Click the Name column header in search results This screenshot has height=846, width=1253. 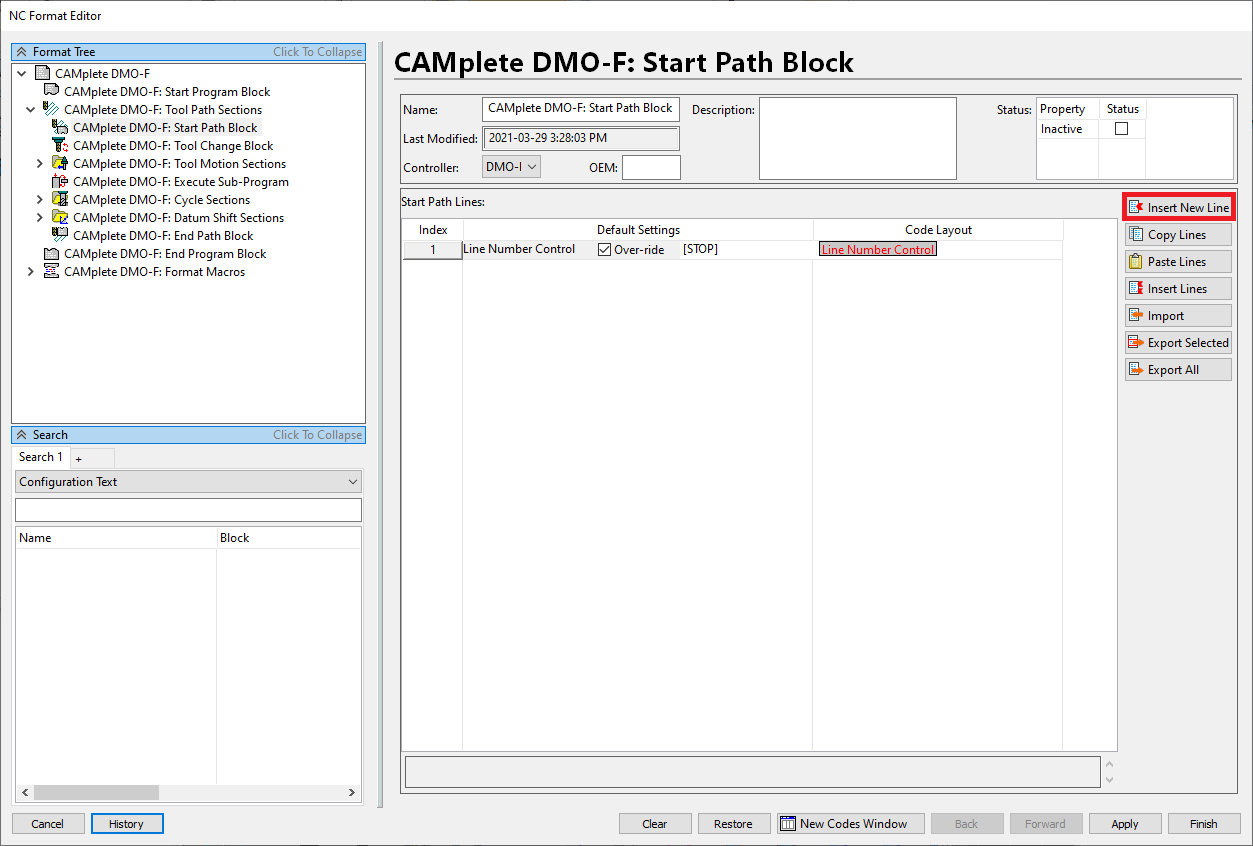coord(116,538)
